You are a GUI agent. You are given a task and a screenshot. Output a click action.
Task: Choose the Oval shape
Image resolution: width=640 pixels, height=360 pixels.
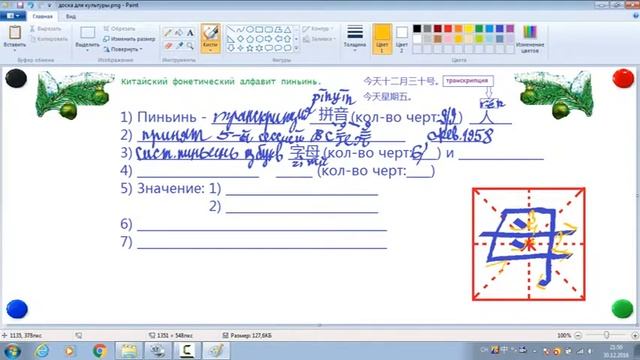pyautogui.click(x=249, y=29)
